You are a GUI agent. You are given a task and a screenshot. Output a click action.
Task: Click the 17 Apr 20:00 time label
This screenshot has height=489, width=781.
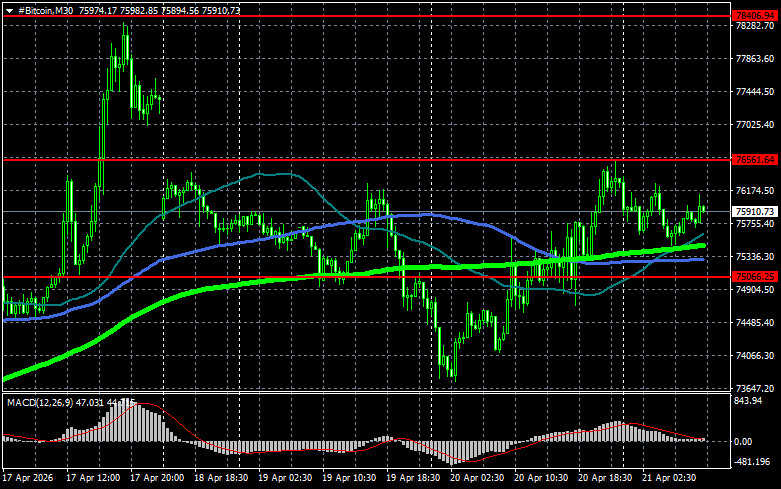coord(157,478)
